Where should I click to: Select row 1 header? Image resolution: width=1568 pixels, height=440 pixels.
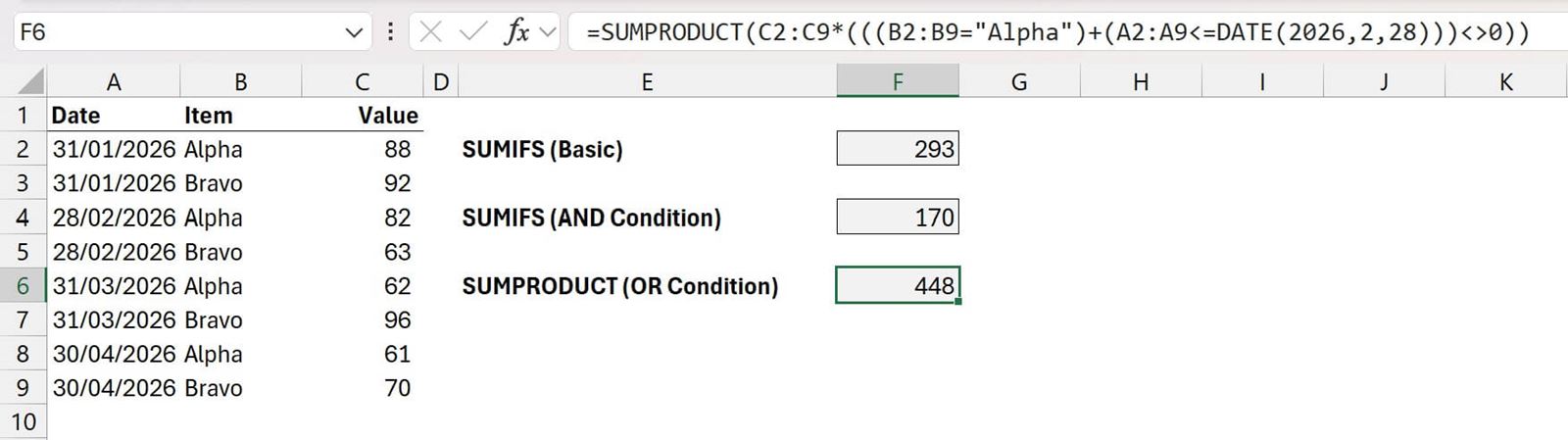(x=24, y=116)
